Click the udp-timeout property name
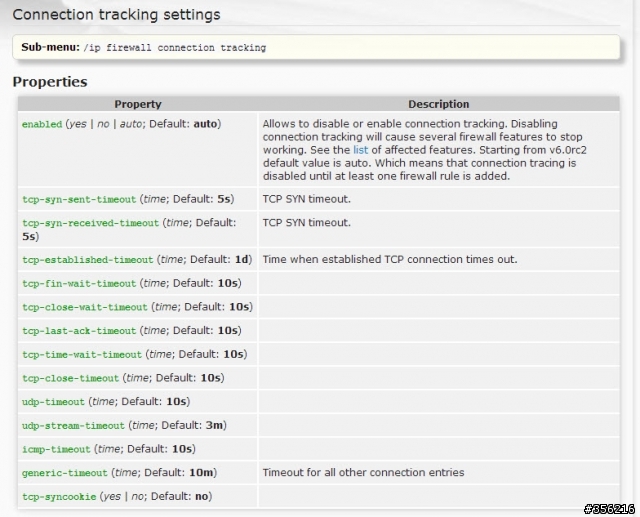The height and width of the screenshot is (517, 640). (53, 402)
